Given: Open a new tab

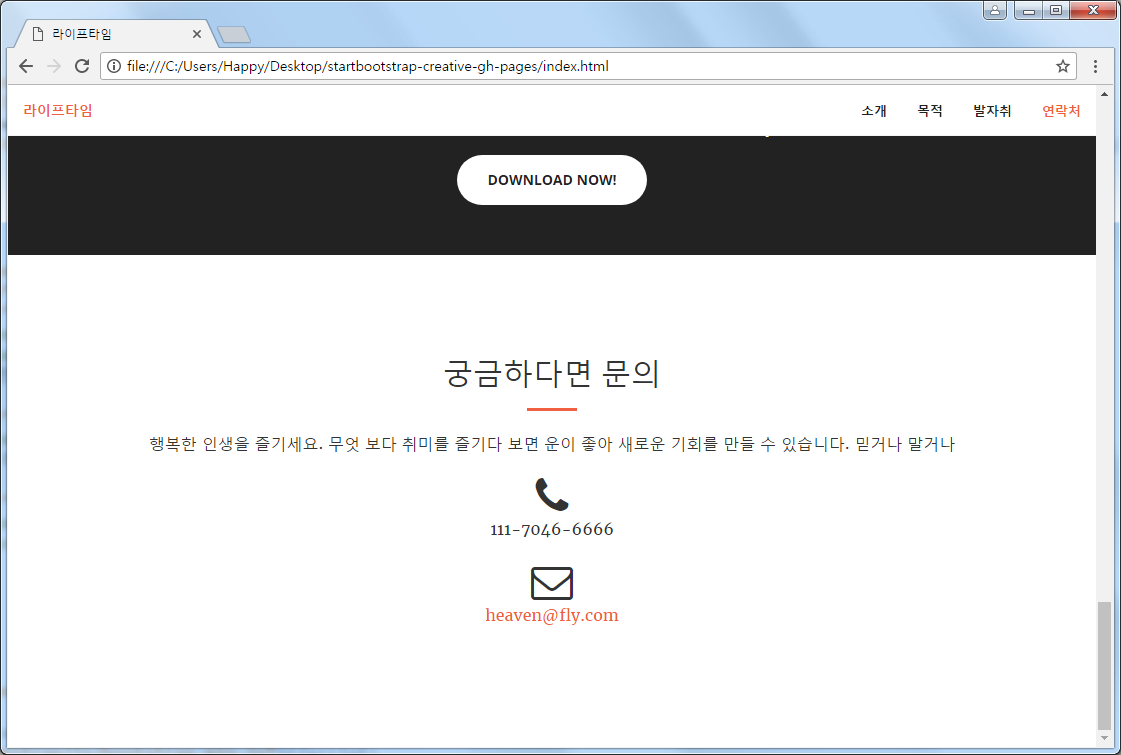Looking at the screenshot, I should point(234,34).
